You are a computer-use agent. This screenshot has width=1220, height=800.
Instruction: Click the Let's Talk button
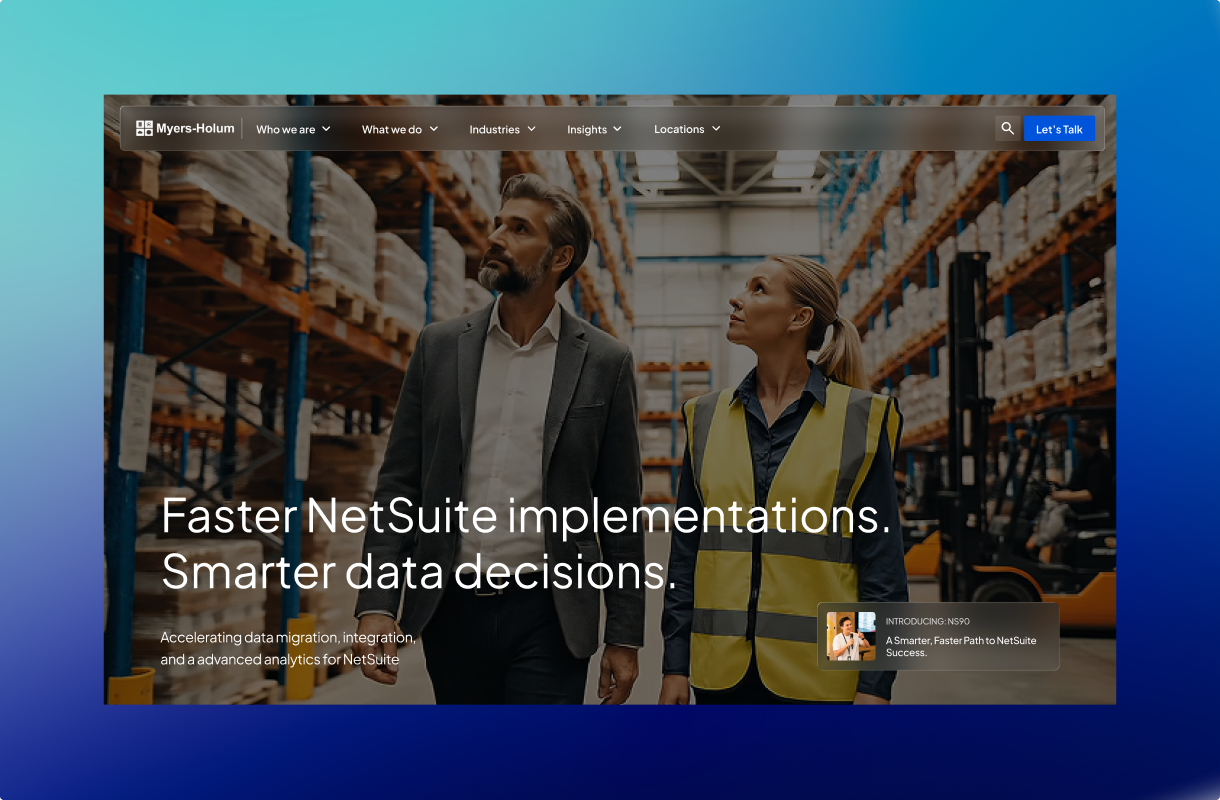pyautogui.click(x=1059, y=129)
